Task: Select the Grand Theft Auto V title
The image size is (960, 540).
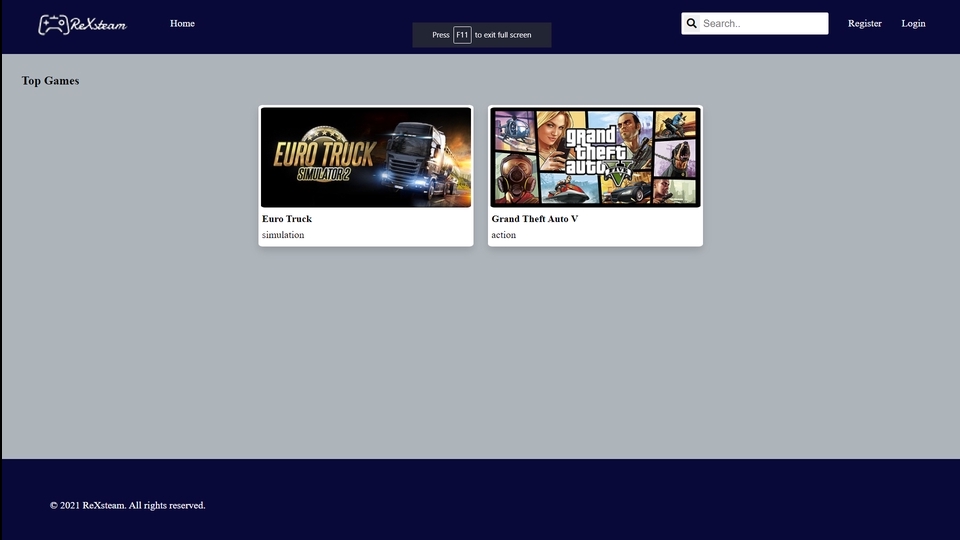Action: point(534,219)
